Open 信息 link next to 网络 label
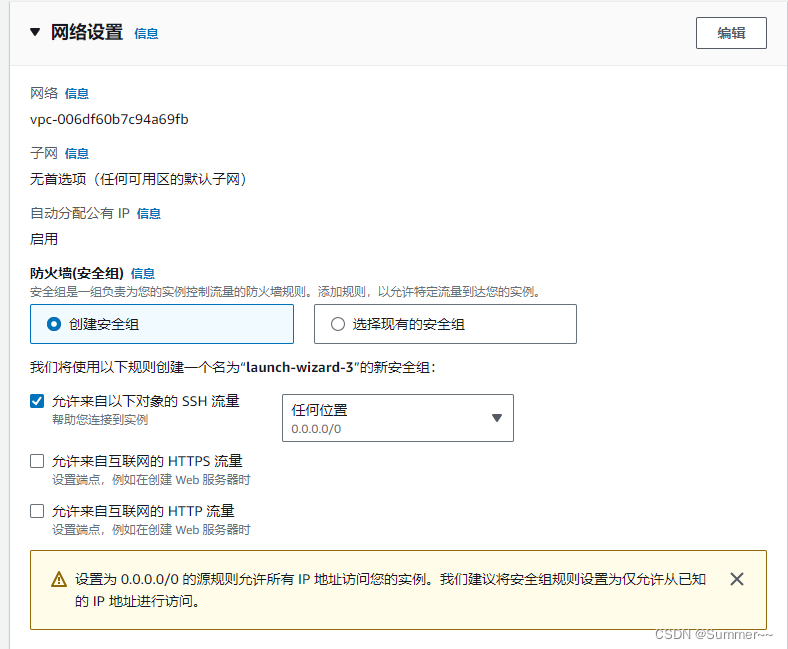 tap(77, 94)
